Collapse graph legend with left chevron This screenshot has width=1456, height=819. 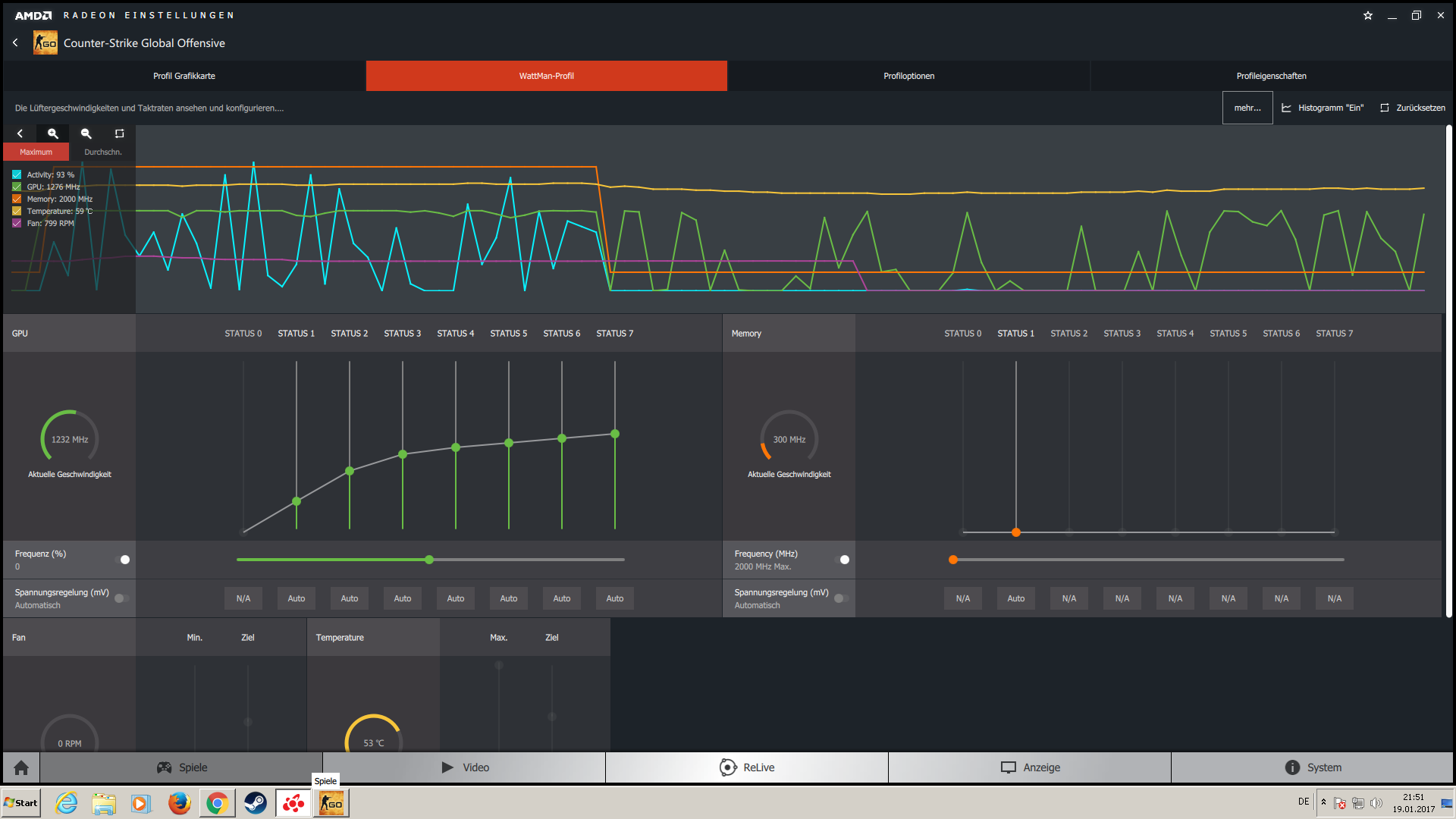click(x=20, y=133)
